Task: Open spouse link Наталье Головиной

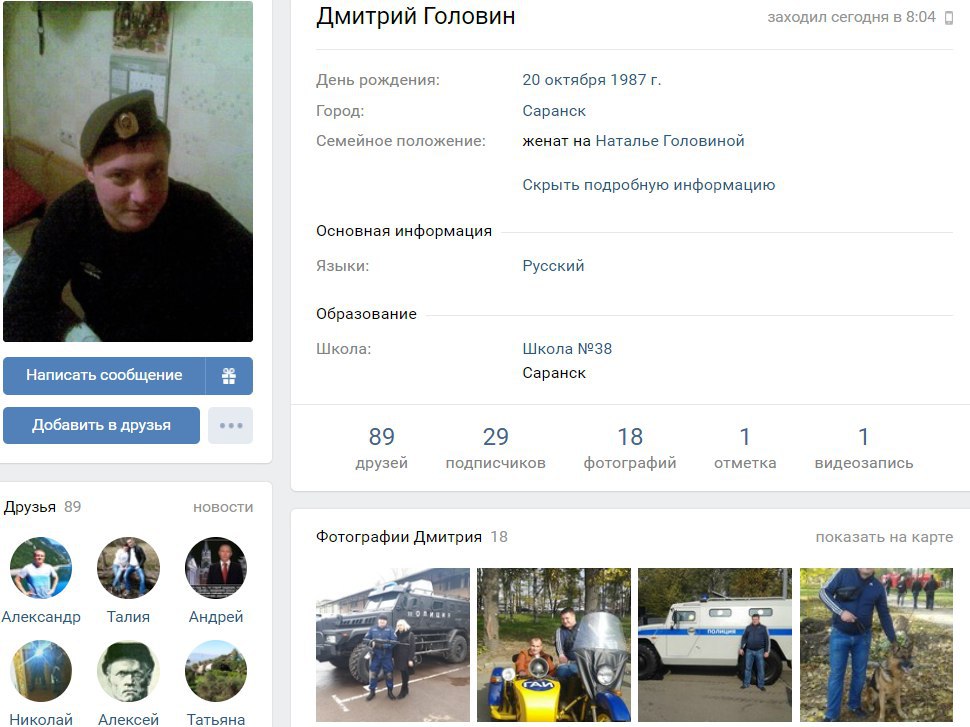Action: tap(669, 141)
